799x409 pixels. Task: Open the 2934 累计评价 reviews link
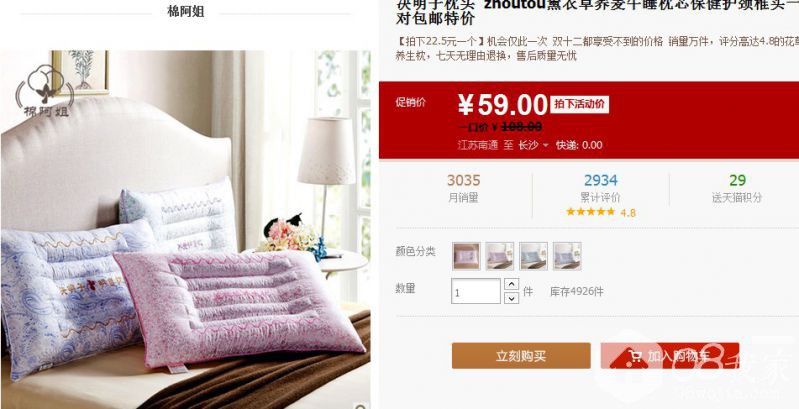point(601,188)
